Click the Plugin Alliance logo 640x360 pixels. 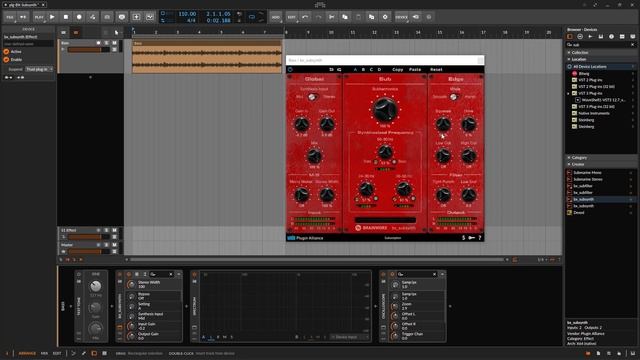(306, 238)
